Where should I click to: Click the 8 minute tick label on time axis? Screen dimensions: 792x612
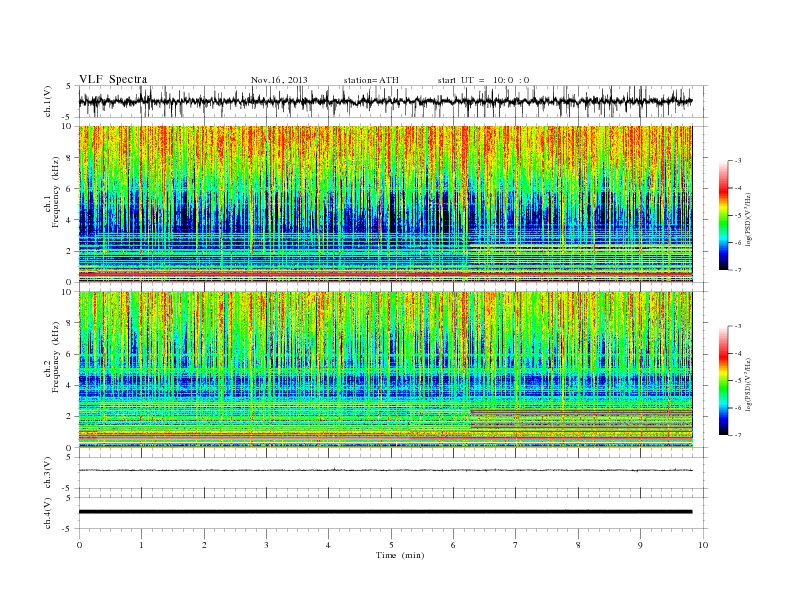point(578,545)
